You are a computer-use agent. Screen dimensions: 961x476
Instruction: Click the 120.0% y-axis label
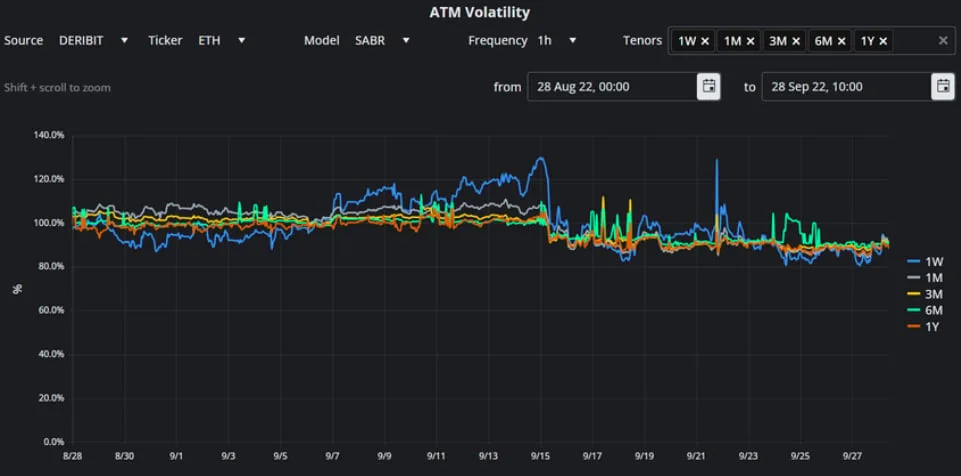pyautogui.click(x=49, y=179)
